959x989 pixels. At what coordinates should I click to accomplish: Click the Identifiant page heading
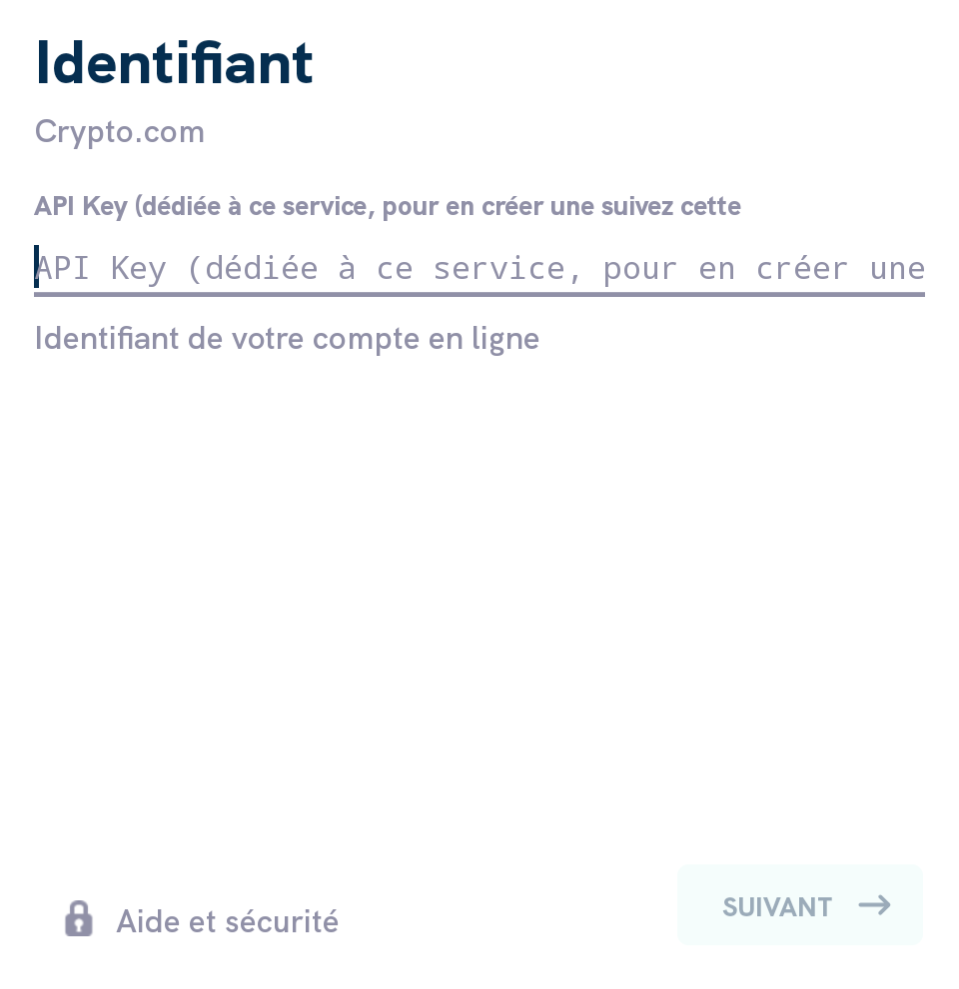[174, 62]
